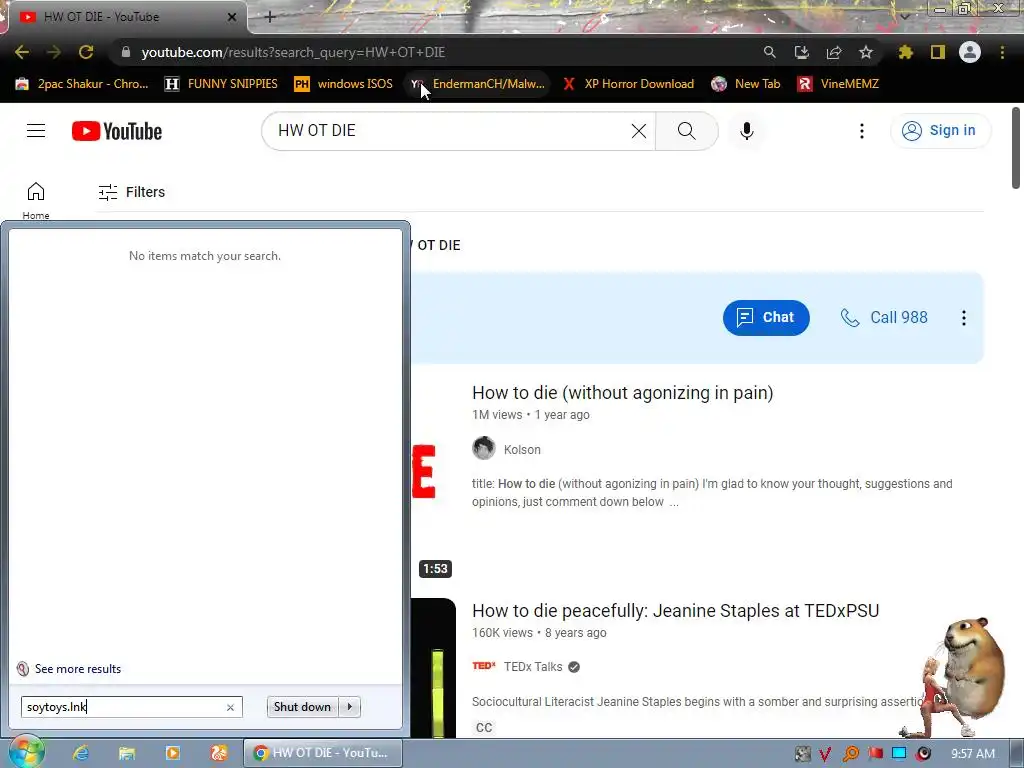Open the XP Horror Download bookmark

click(x=628, y=84)
